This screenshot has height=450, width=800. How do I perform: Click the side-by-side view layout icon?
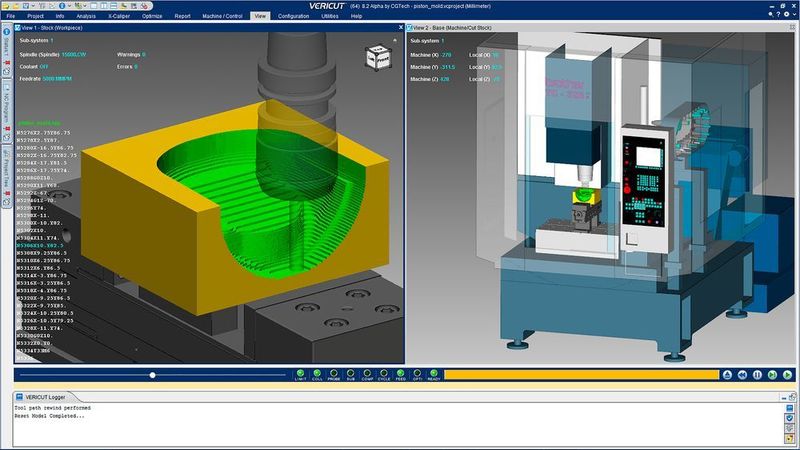point(104,6)
